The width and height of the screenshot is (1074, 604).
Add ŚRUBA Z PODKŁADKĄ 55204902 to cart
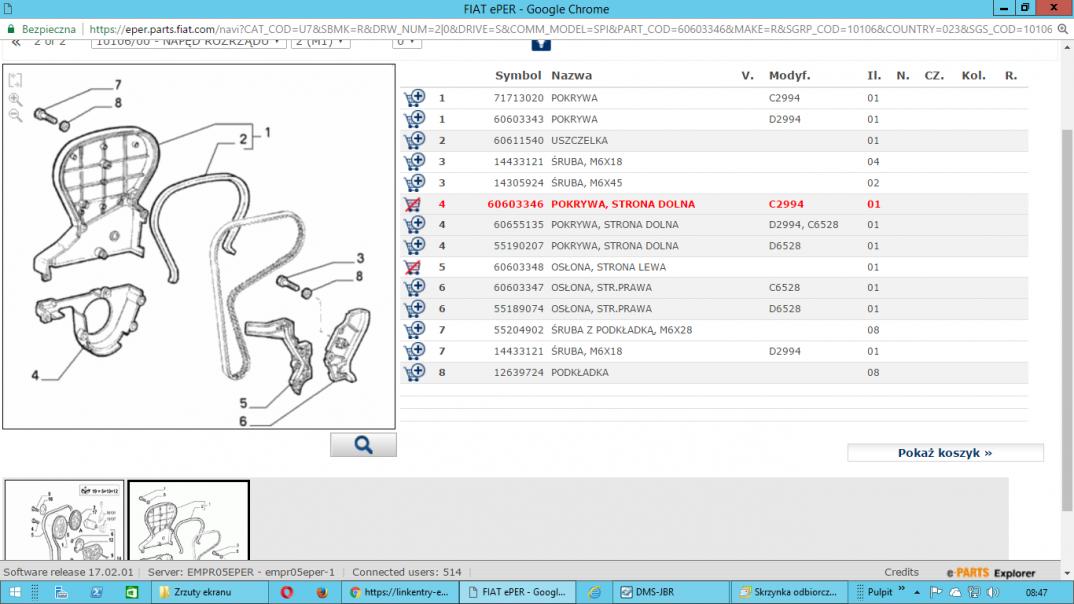coord(414,330)
